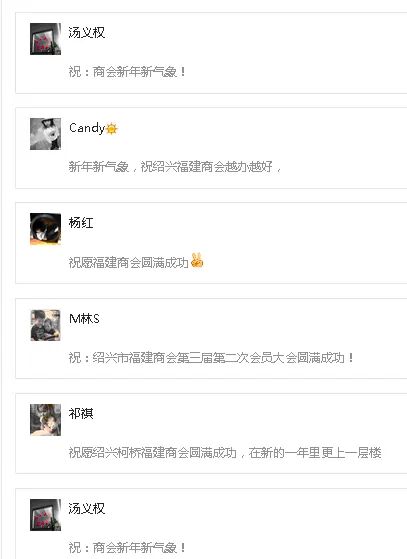Click 杨红's avatar image

point(45,229)
